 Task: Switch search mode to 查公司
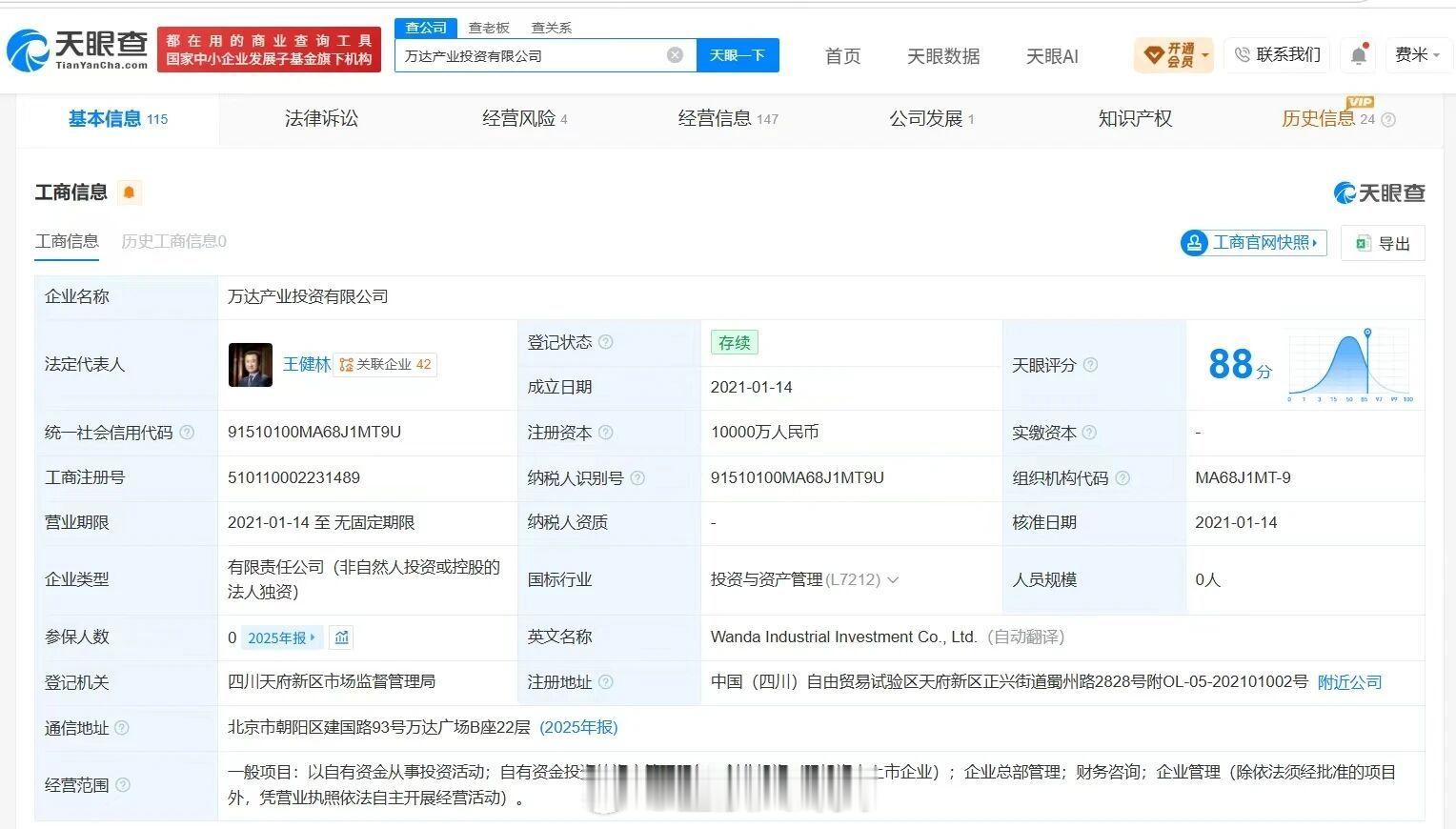(x=426, y=28)
